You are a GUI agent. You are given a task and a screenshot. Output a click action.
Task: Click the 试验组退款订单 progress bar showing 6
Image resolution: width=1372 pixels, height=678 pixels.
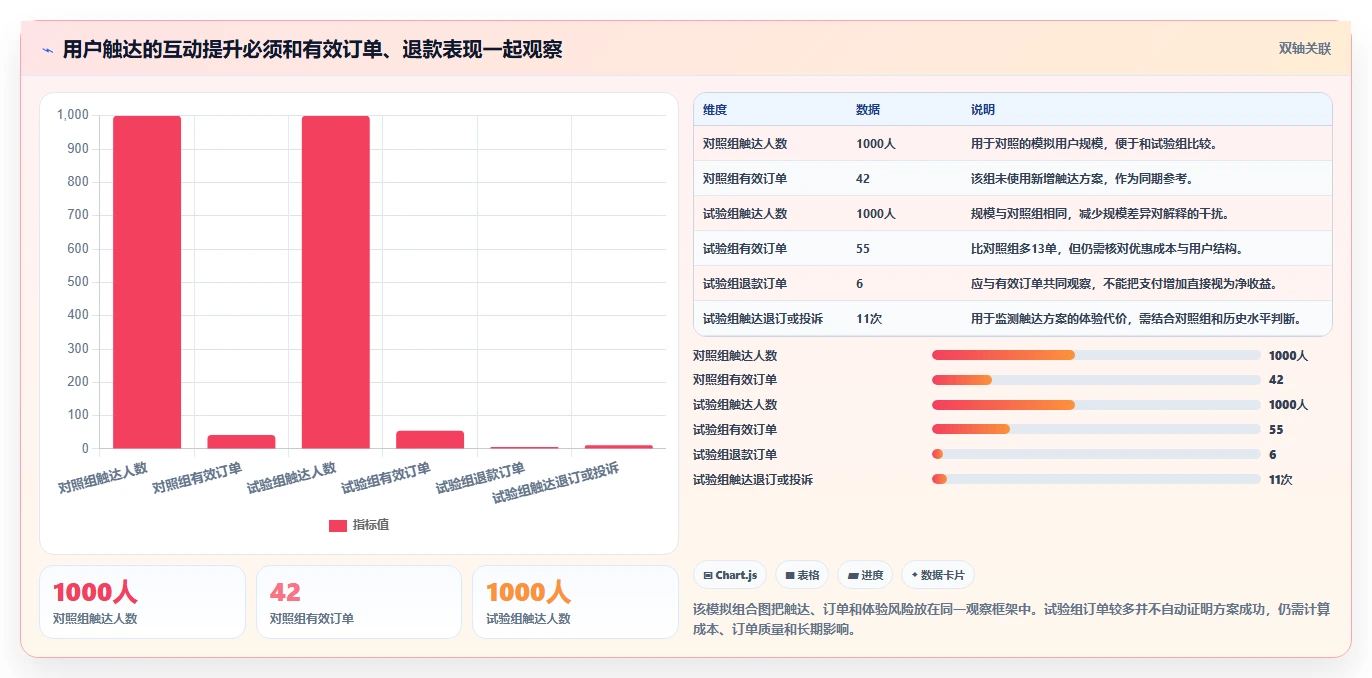coord(1096,454)
